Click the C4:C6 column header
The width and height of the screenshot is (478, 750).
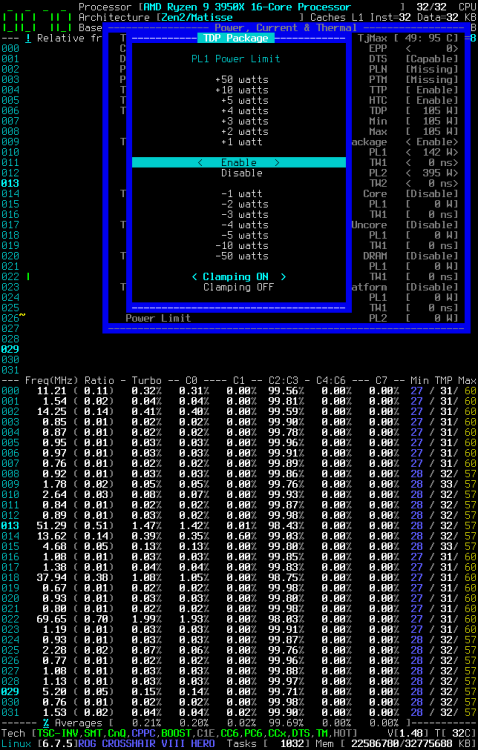pyautogui.click(x=331, y=381)
